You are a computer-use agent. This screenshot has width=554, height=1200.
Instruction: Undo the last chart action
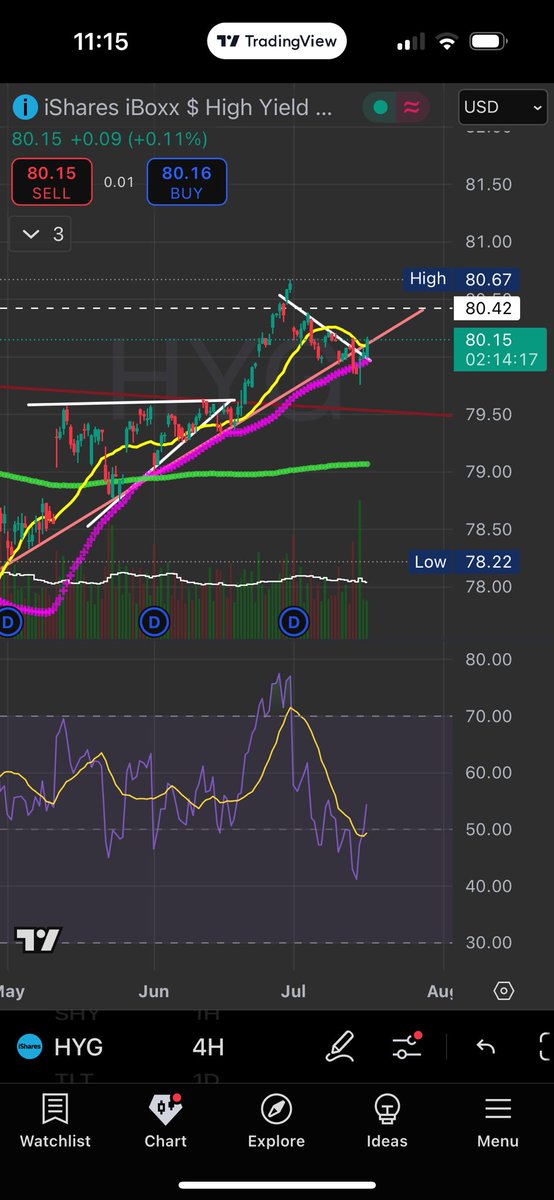pyautogui.click(x=486, y=1047)
